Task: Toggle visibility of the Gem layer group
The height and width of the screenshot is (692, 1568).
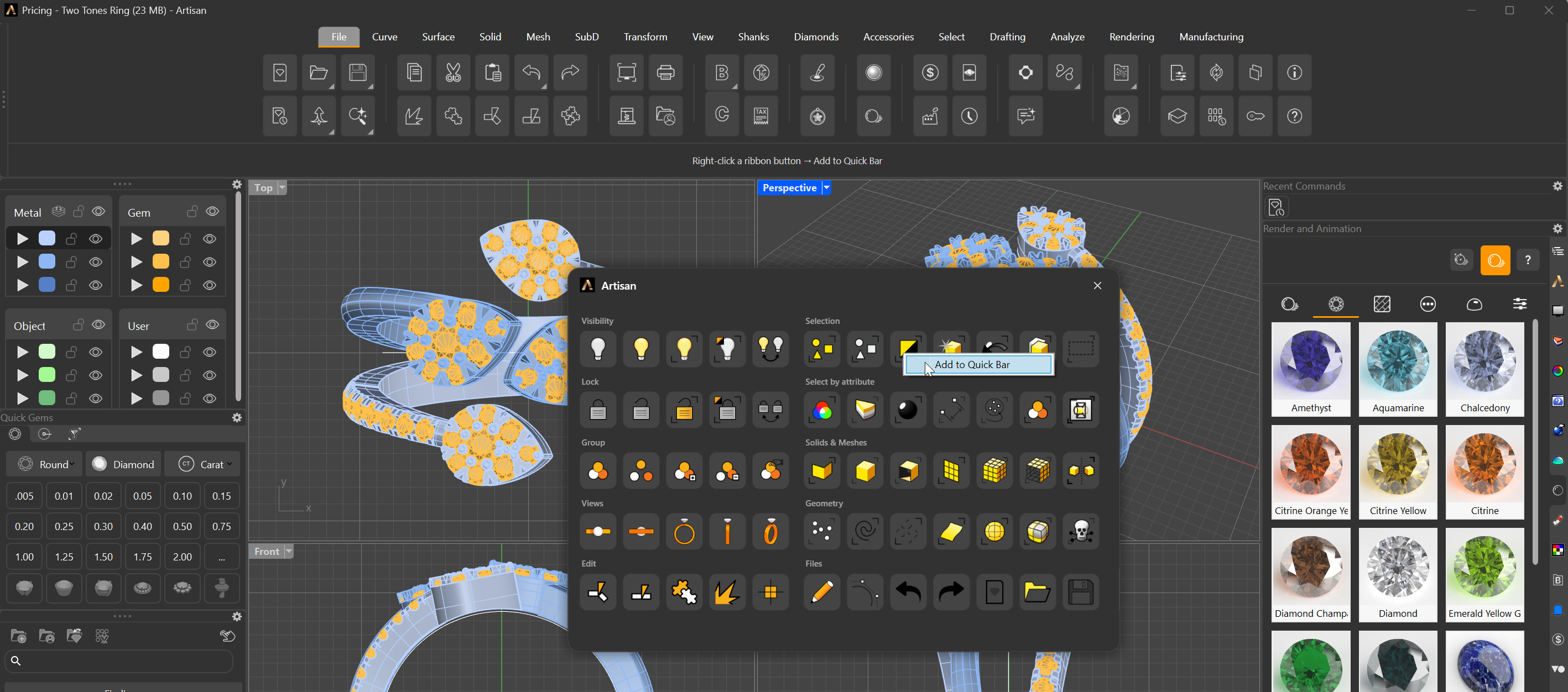Action: point(212,211)
